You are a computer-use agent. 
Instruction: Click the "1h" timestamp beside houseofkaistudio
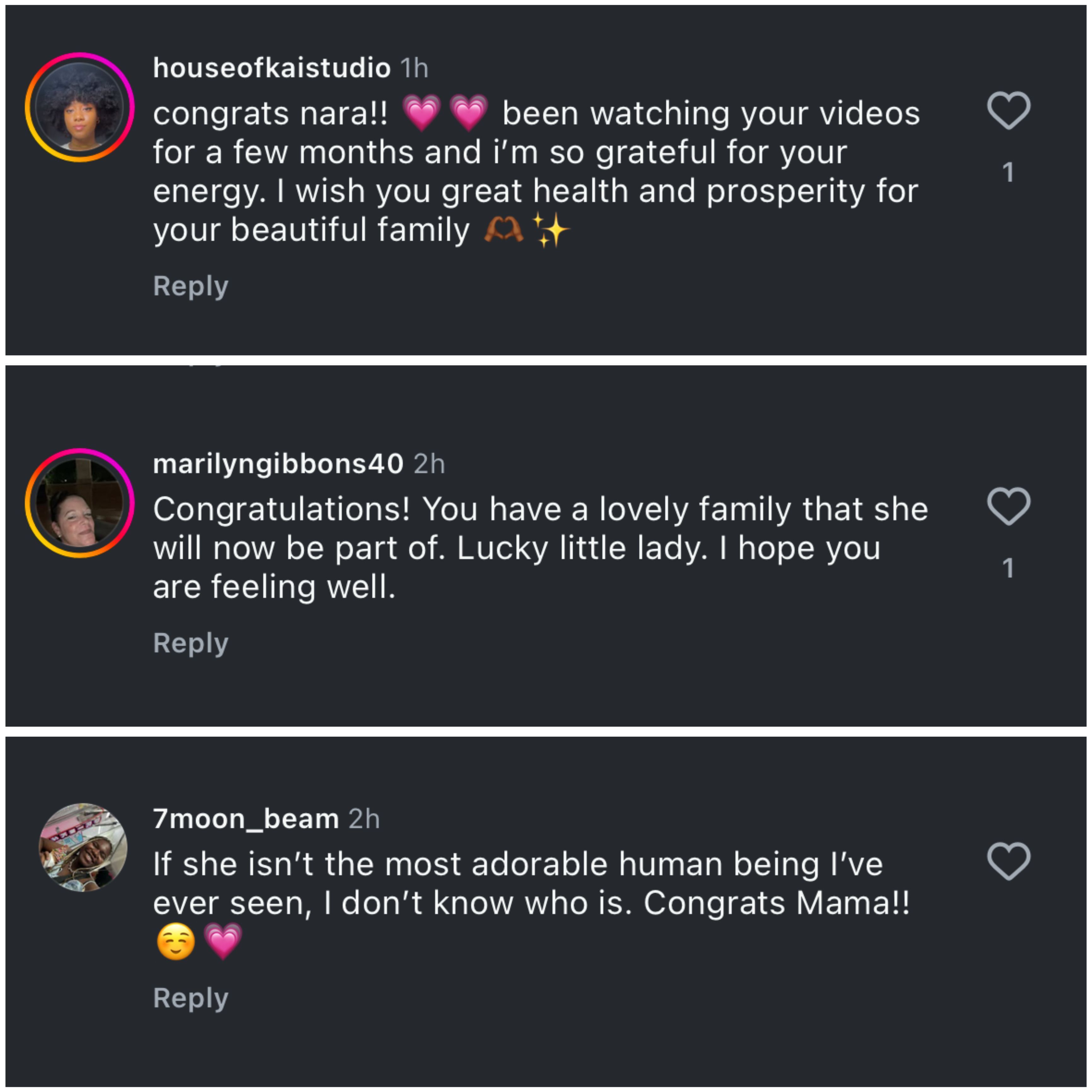point(414,69)
